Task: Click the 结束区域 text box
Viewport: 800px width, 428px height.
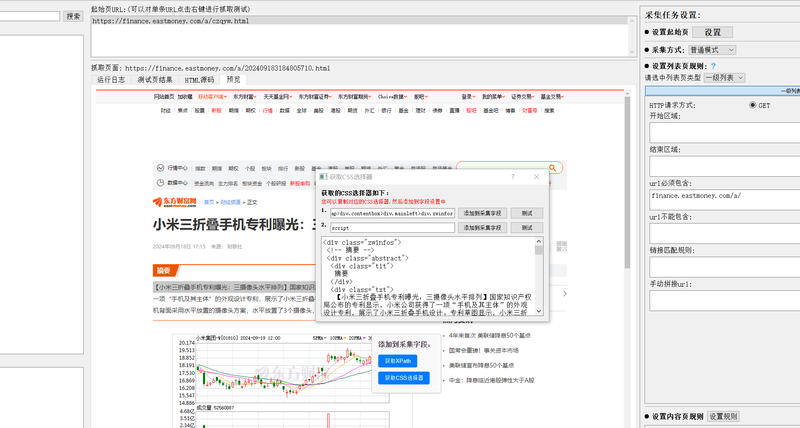Action: (724, 166)
